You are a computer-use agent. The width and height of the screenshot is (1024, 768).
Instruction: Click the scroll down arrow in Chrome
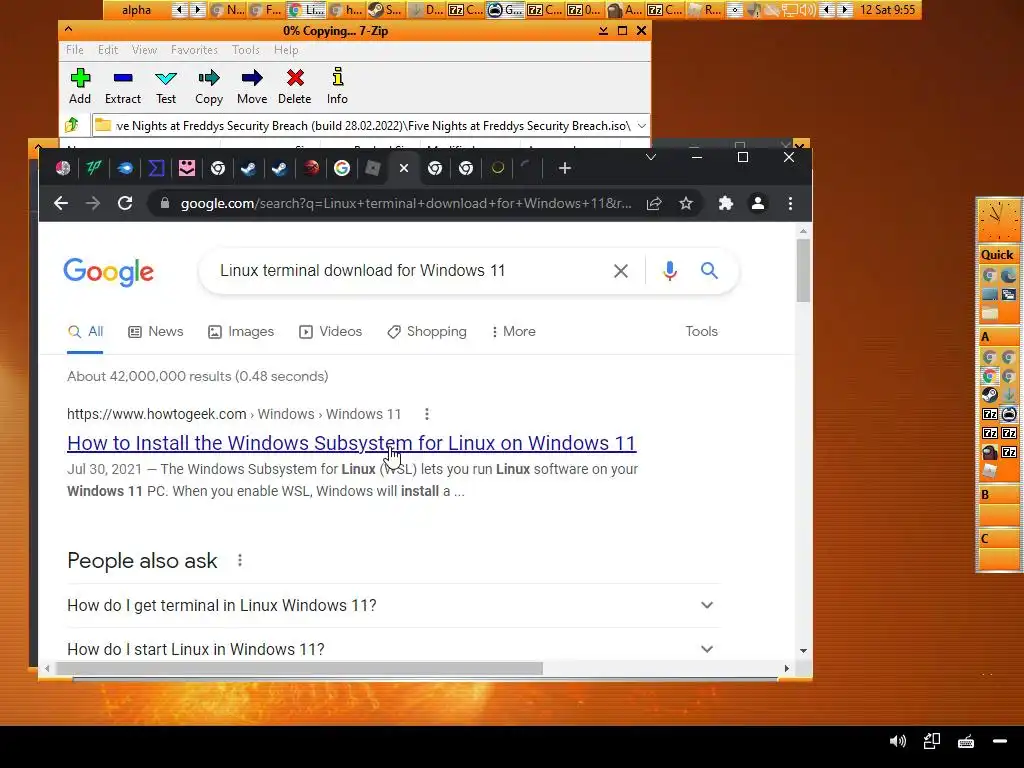tap(803, 650)
